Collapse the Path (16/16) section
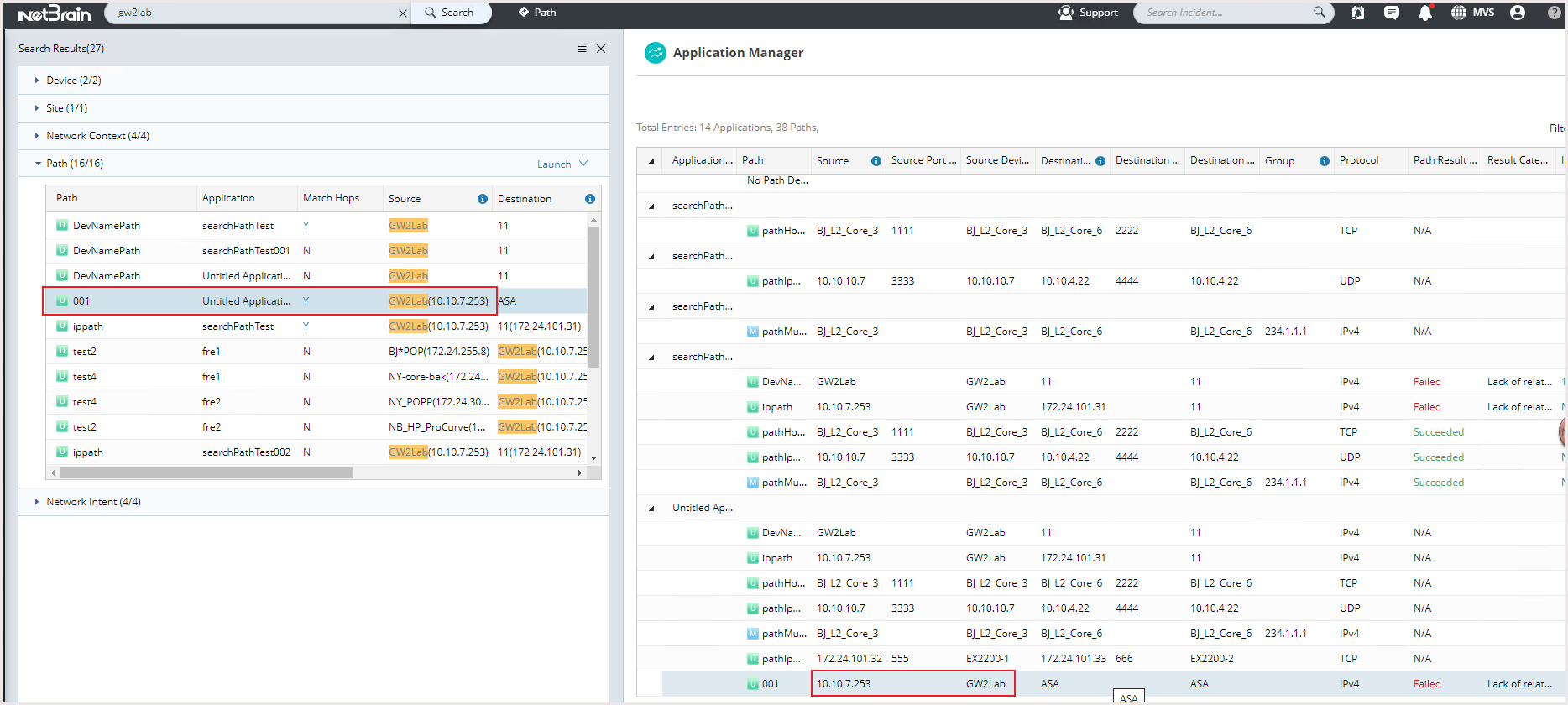 tap(37, 164)
